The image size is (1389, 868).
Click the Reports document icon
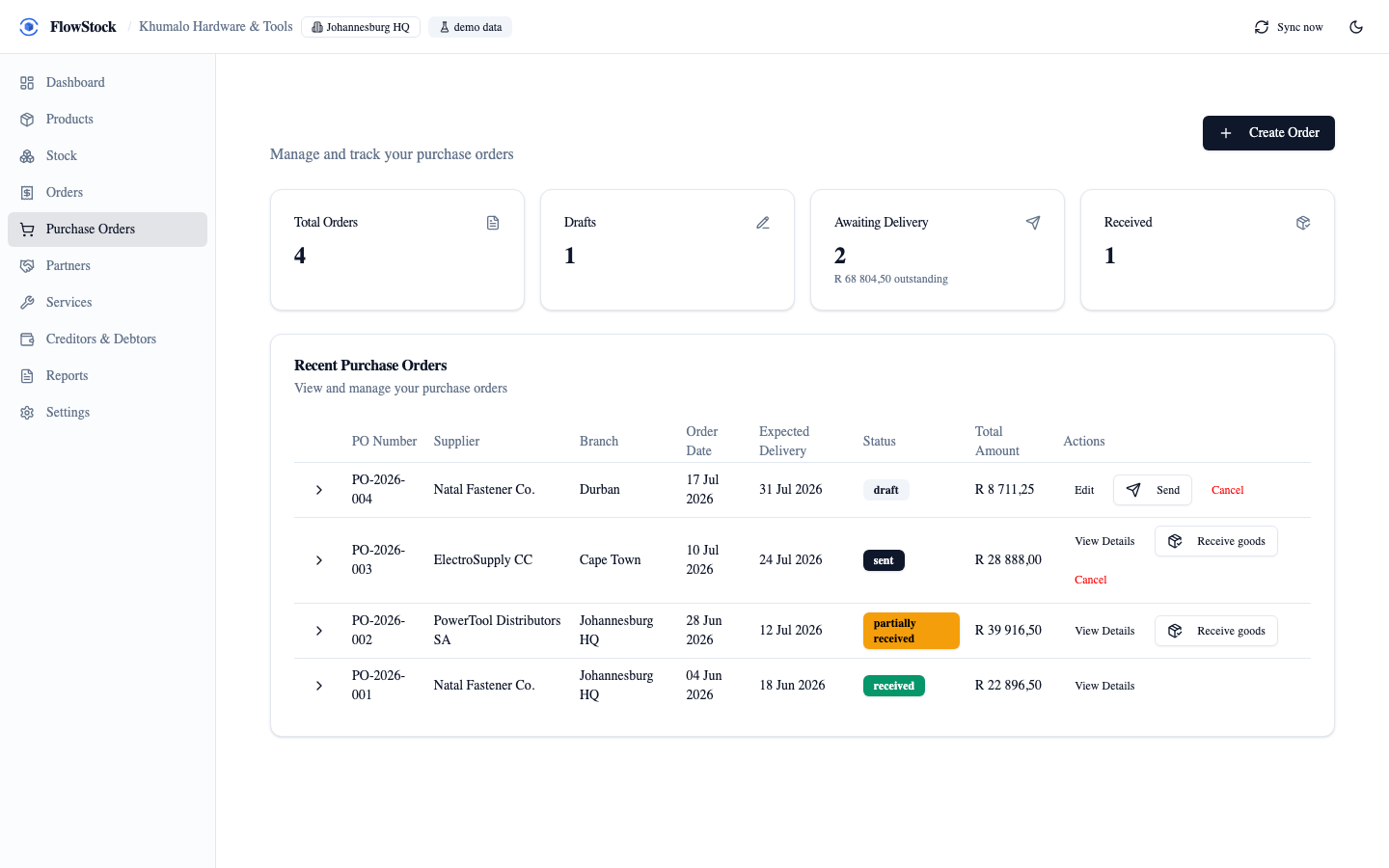pyautogui.click(x=27, y=376)
